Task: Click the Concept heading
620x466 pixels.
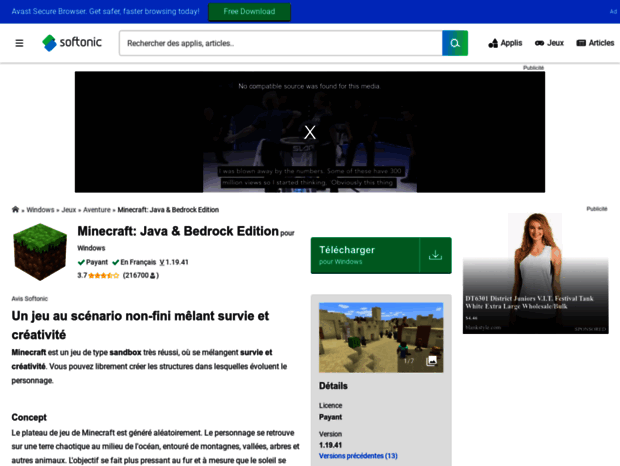Action: [29, 417]
